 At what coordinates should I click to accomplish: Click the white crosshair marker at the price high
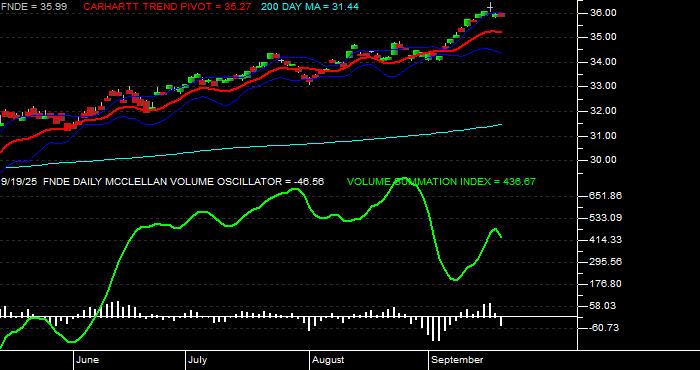tap(490, 7)
